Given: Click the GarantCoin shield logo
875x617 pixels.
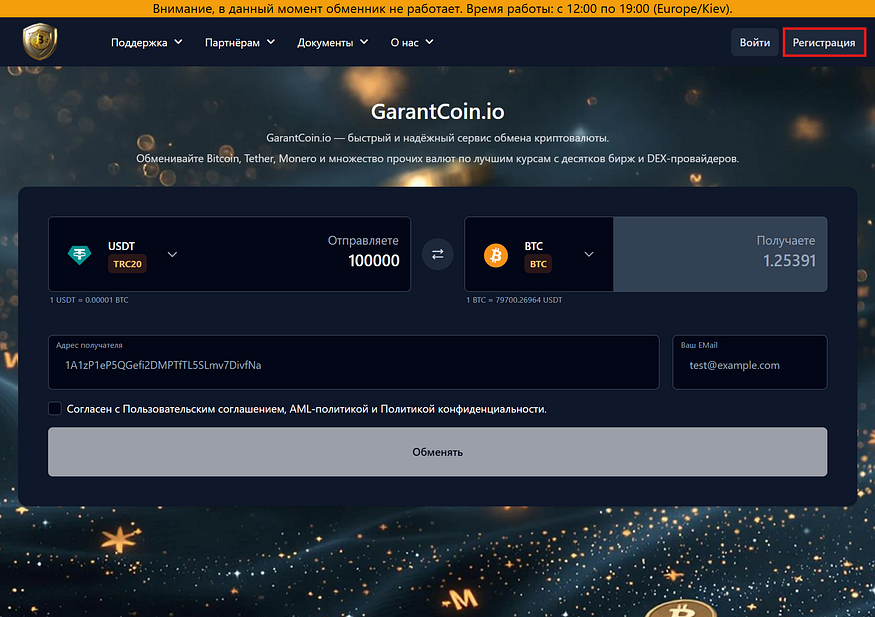Looking at the screenshot, I should tap(40, 41).
